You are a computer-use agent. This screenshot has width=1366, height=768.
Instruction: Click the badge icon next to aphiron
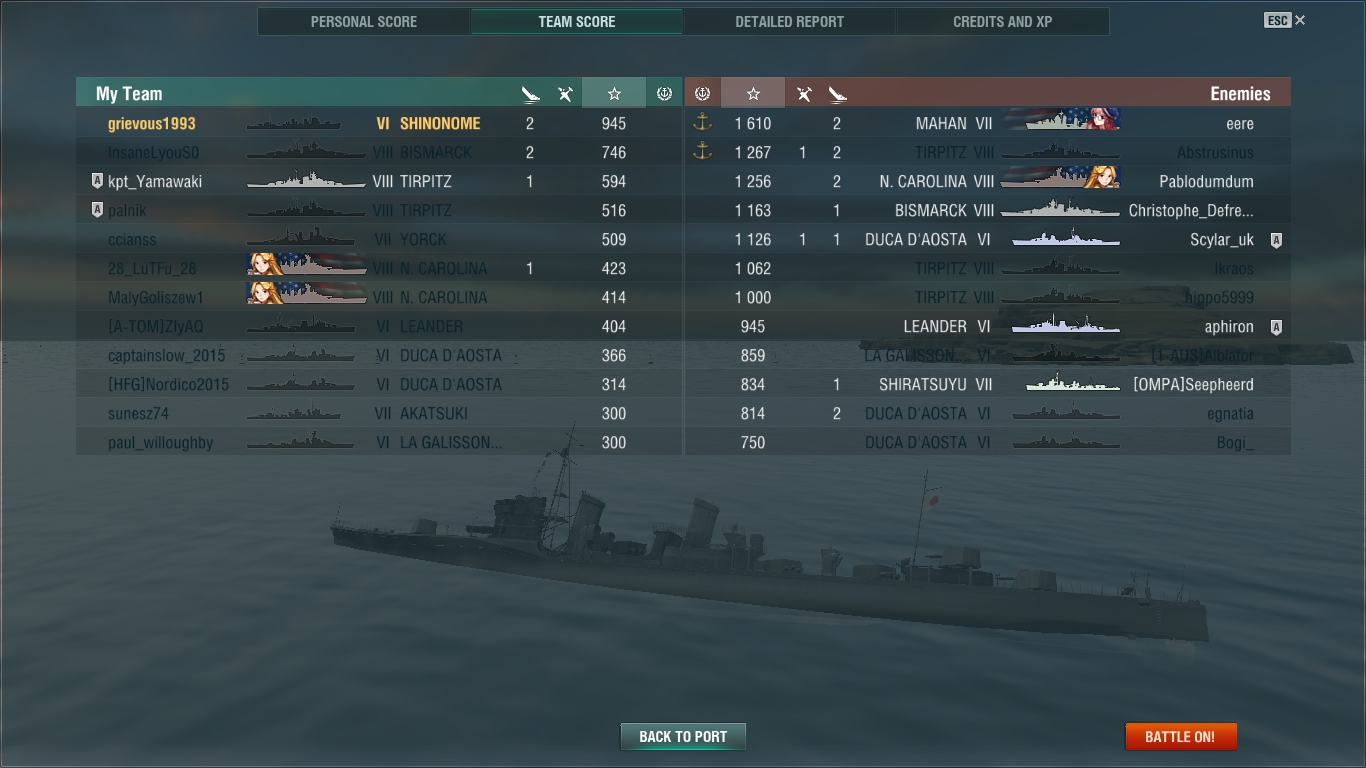point(1276,327)
